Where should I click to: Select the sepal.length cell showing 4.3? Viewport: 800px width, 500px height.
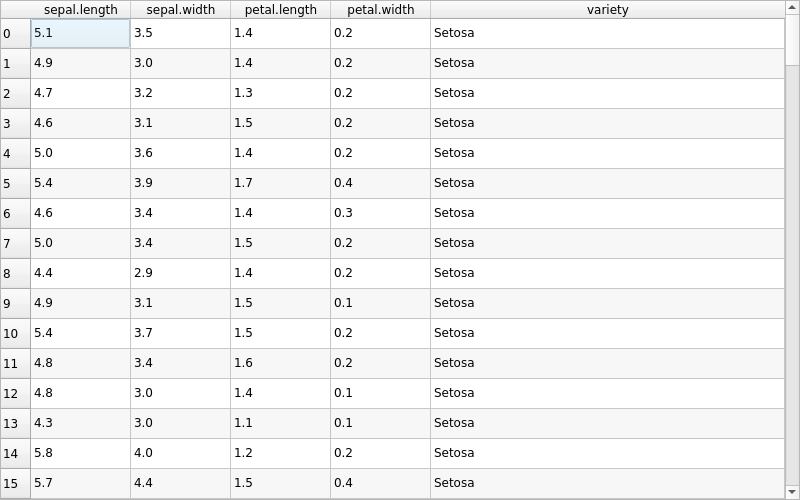[x=80, y=423]
